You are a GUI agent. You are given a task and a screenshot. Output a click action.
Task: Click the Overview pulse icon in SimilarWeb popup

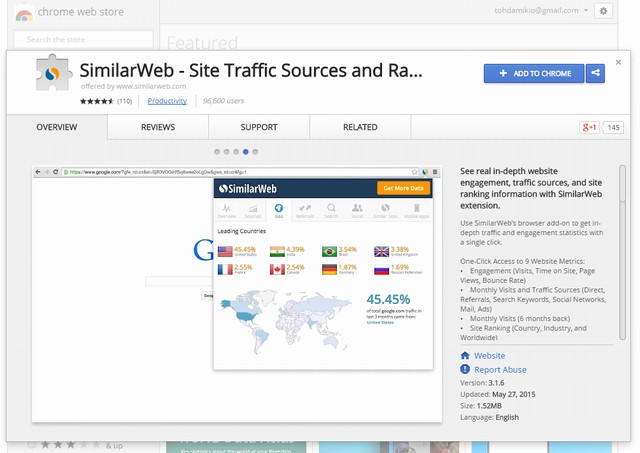pos(227,208)
